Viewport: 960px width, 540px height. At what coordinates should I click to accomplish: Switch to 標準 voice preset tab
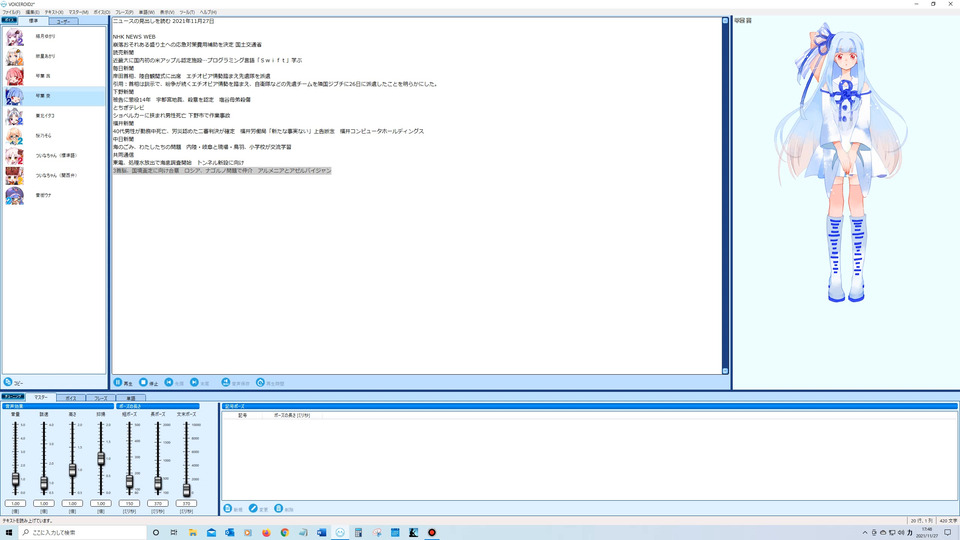click(x=34, y=21)
